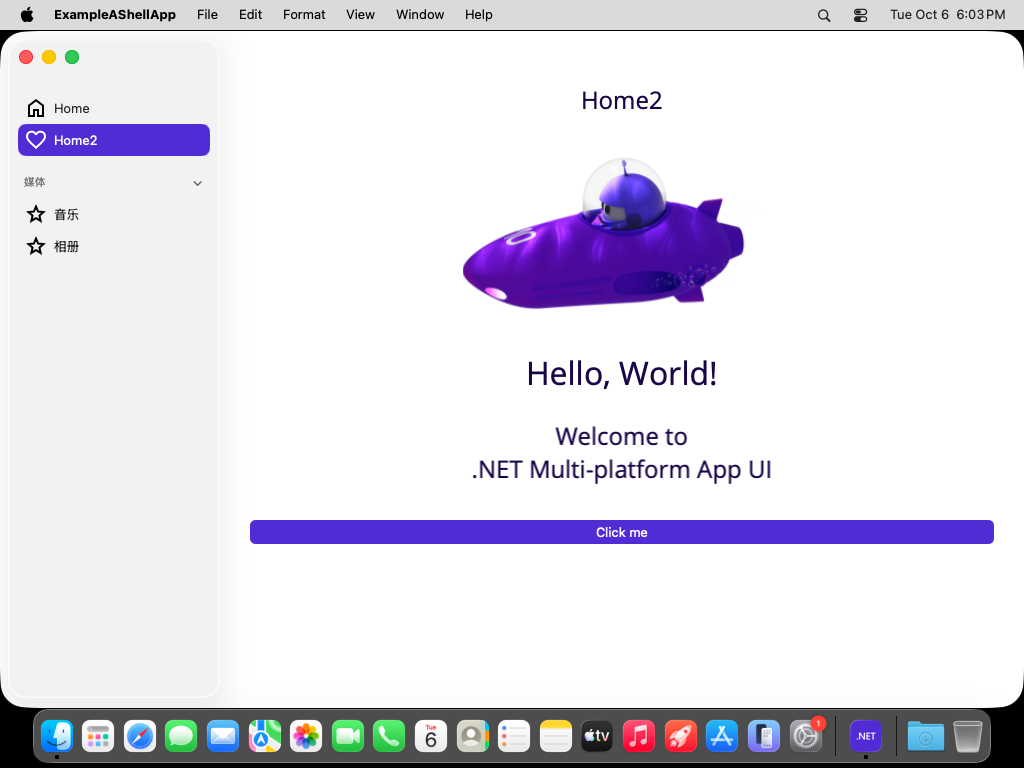Open Maps from the Dock
Image resolution: width=1024 pixels, height=768 pixels.
[x=264, y=736]
